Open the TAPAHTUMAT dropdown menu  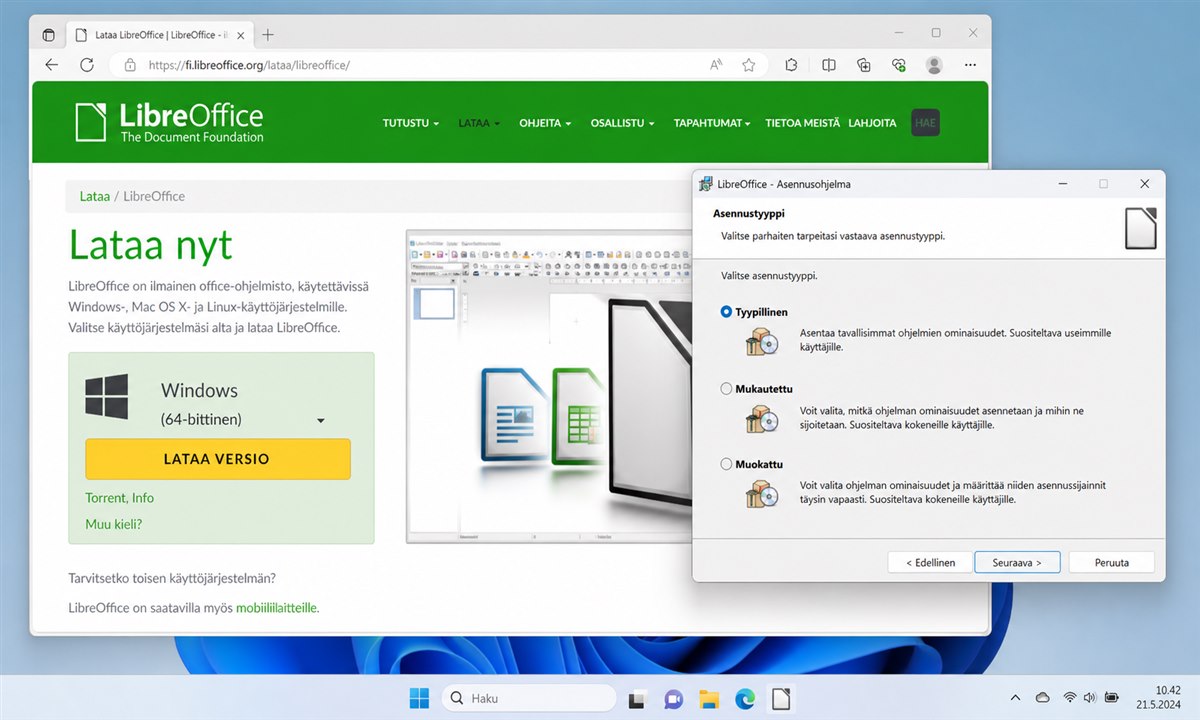(x=712, y=123)
